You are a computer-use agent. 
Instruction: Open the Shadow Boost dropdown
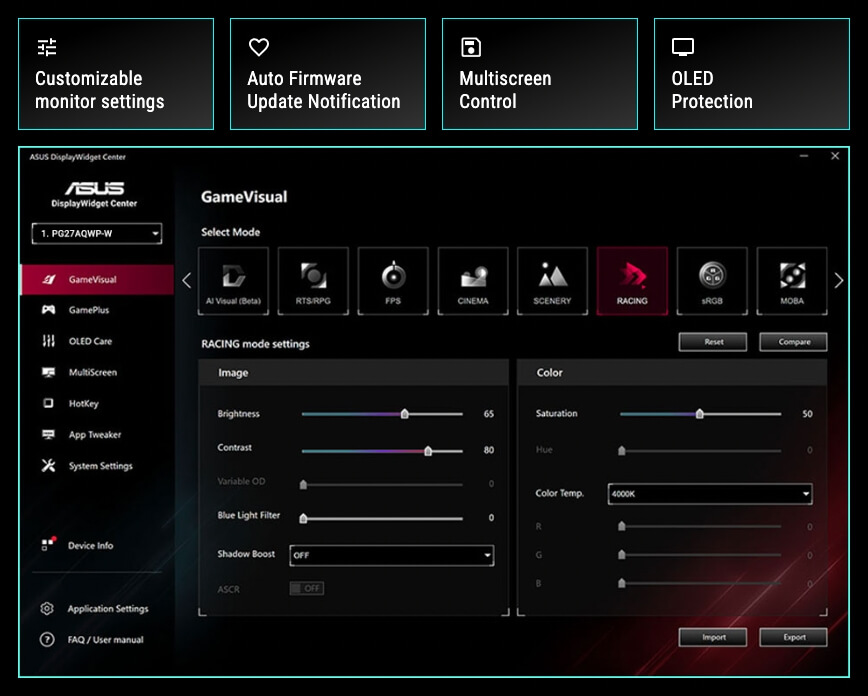pyautogui.click(x=391, y=555)
